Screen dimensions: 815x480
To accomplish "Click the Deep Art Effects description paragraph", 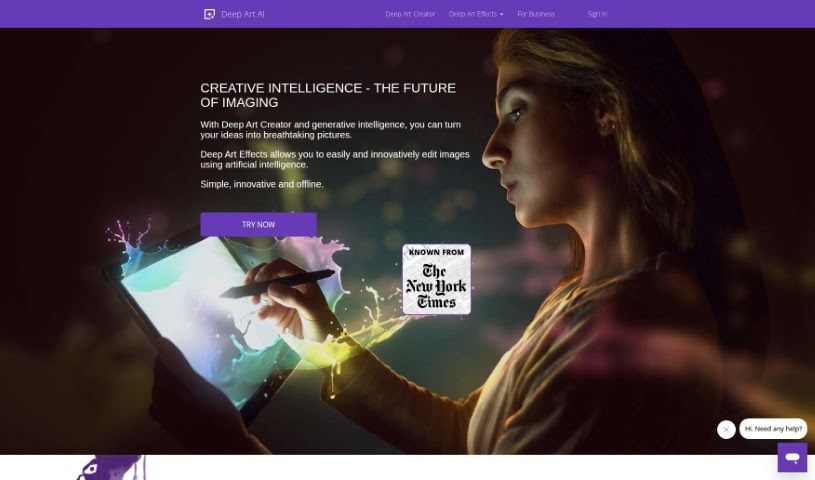I will point(335,159).
